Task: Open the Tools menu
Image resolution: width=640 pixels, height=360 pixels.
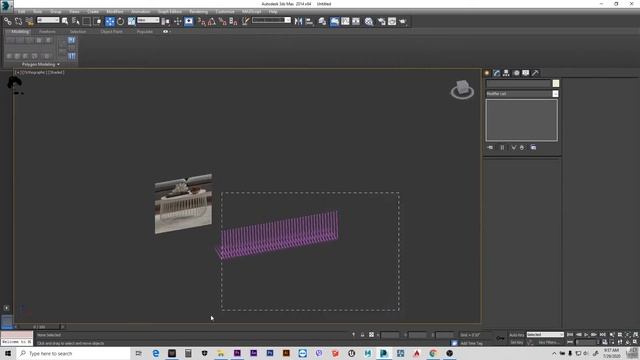Action: 38,12
